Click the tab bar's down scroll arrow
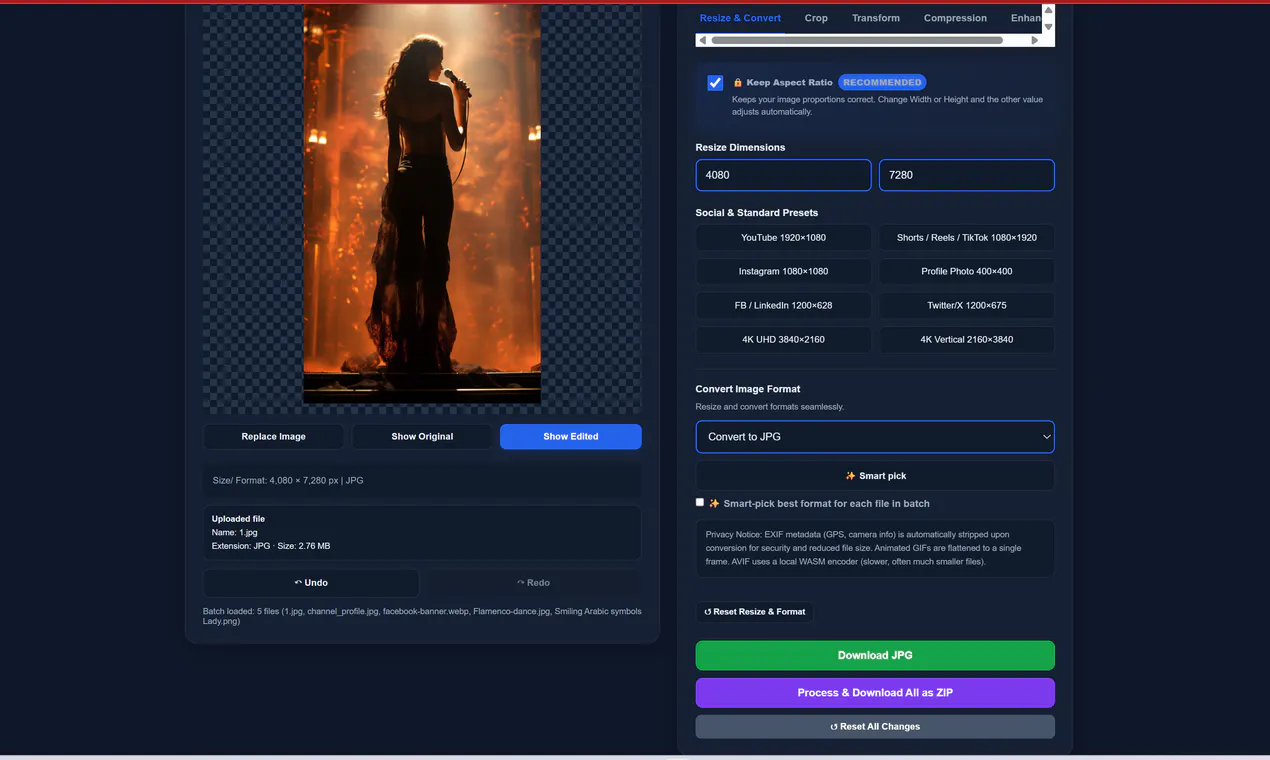The height and width of the screenshot is (760, 1270). pyautogui.click(x=1048, y=27)
